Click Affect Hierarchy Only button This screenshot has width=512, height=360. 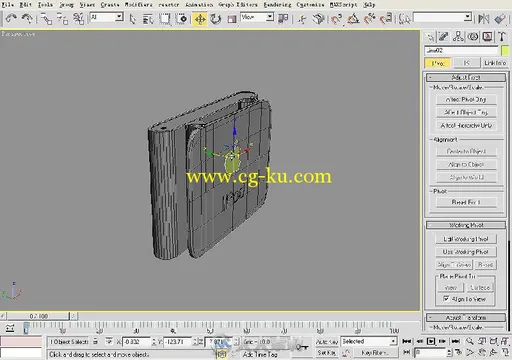(466, 125)
